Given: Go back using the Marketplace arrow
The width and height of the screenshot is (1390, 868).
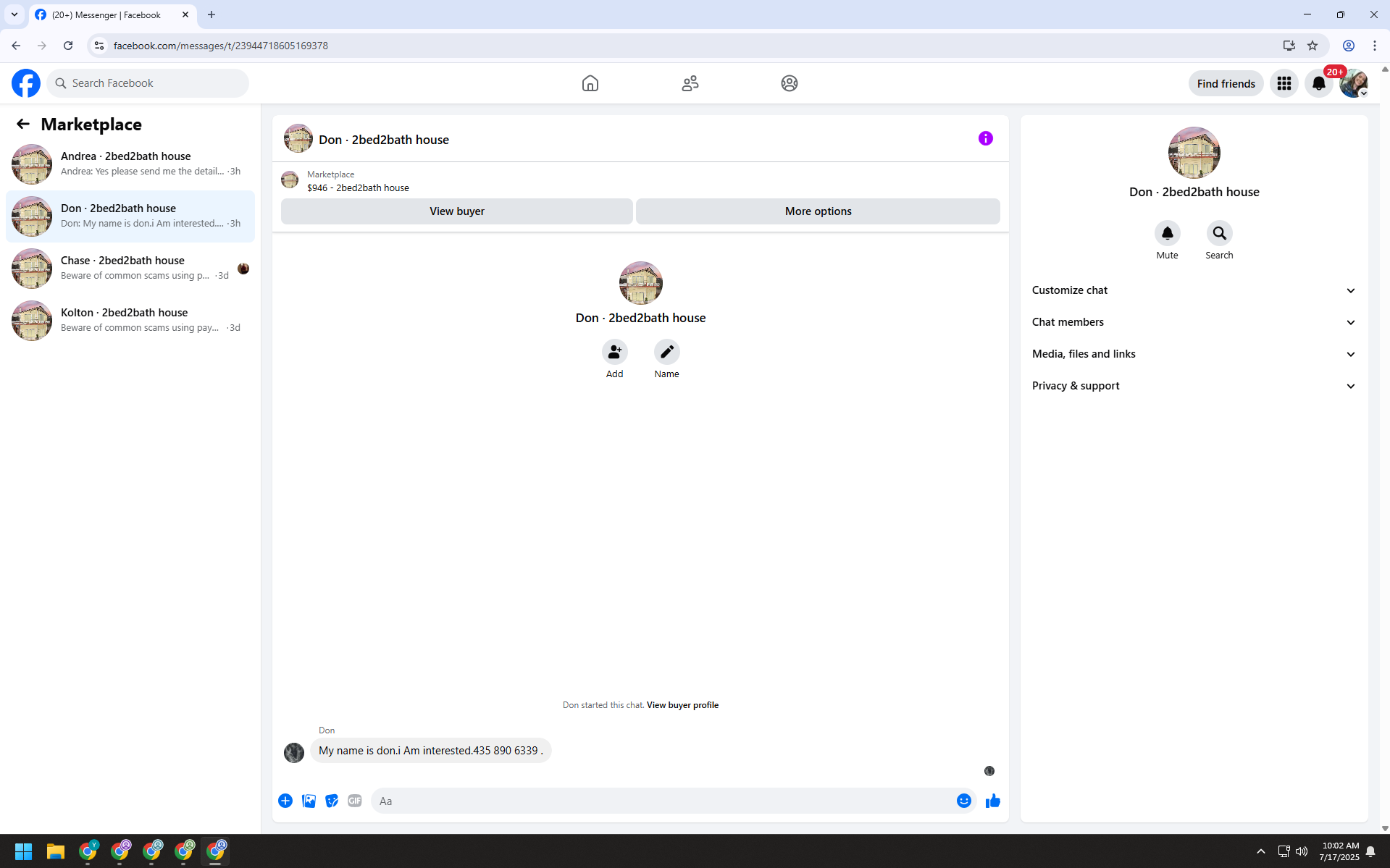Looking at the screenshot, I should 23,124.
